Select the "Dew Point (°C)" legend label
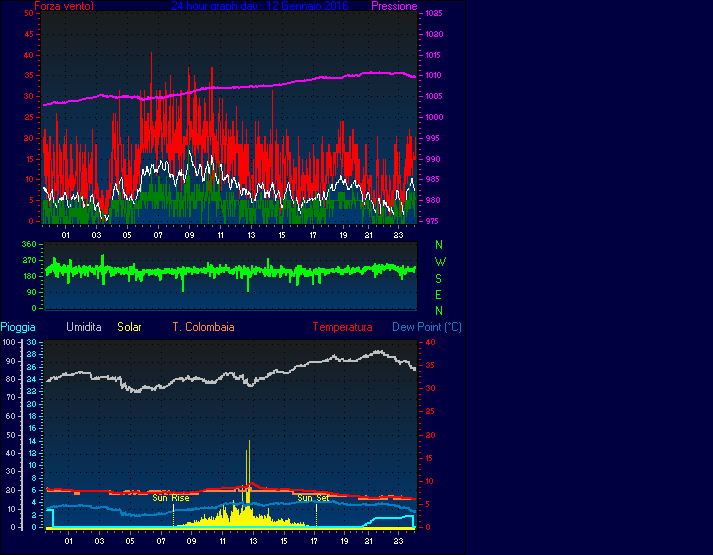The height and width of the screenshot is (555, 713). point(427,327)
